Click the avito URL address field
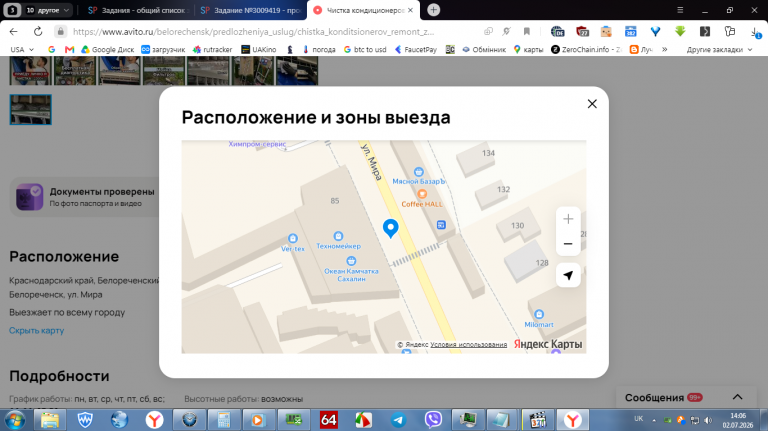The height and width of the screenshot is (431, 768). (x=253, y=31)
